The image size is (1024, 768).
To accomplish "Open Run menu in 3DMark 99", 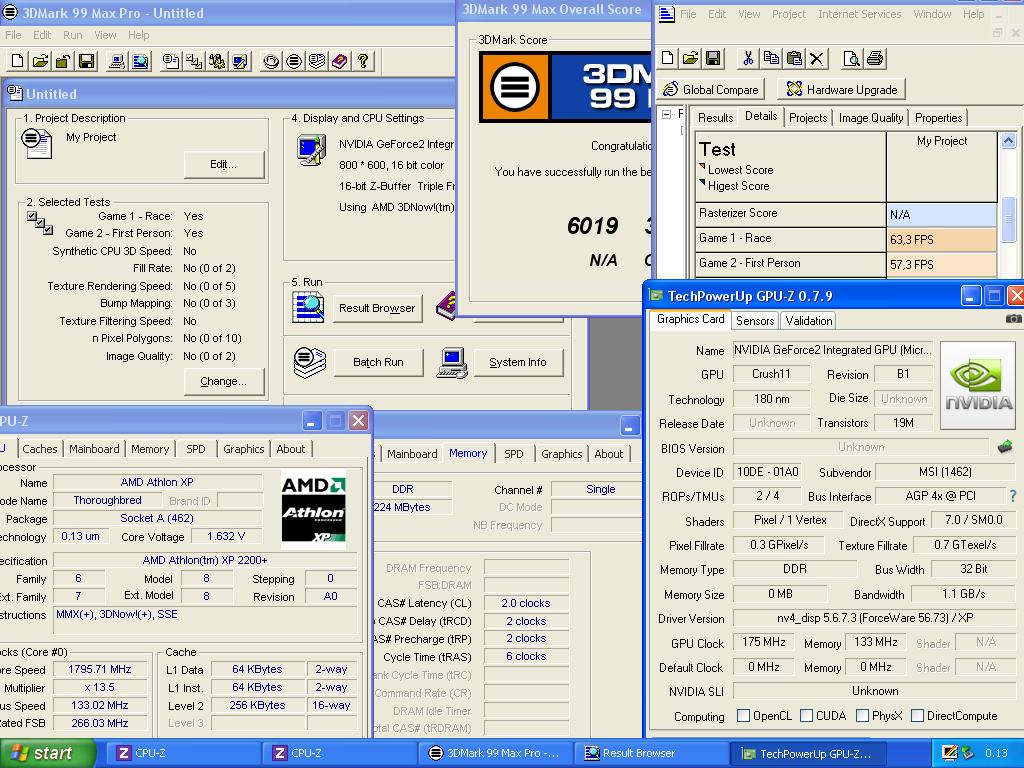I will (72, 35).
